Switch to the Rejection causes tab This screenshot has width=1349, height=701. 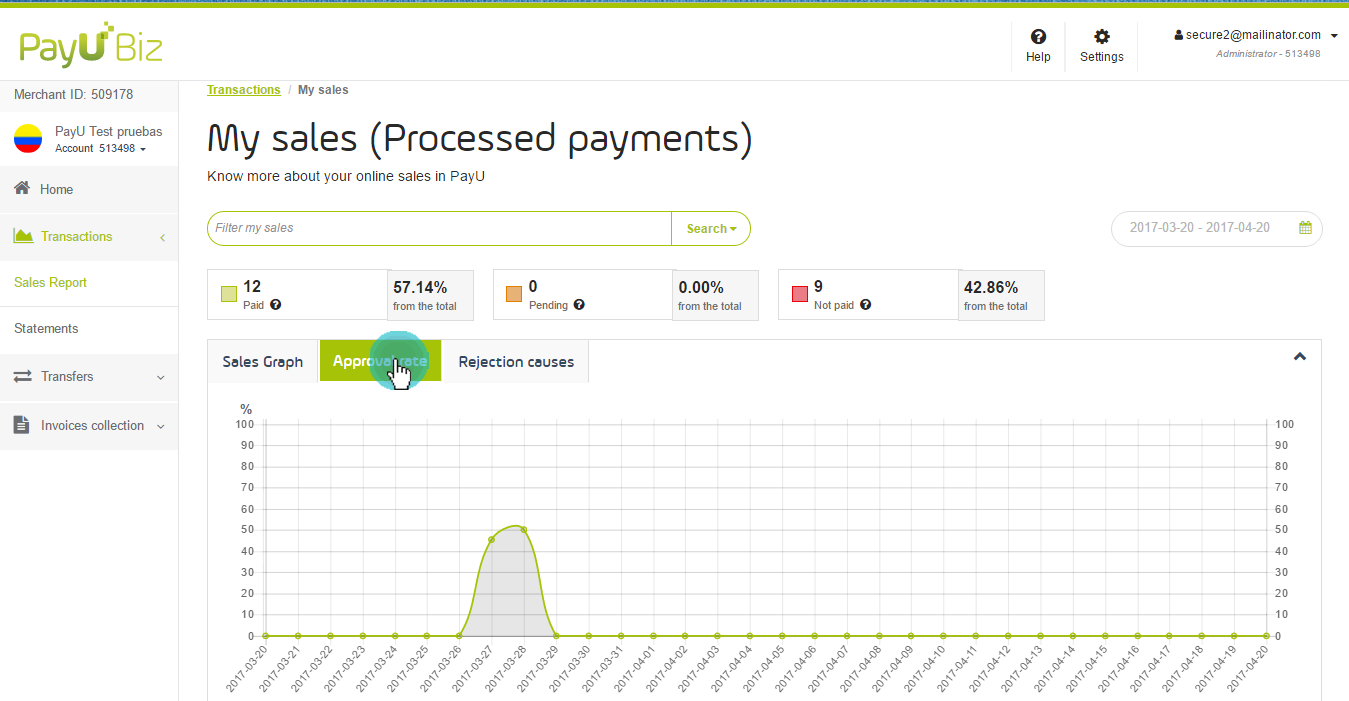(516, 362)
